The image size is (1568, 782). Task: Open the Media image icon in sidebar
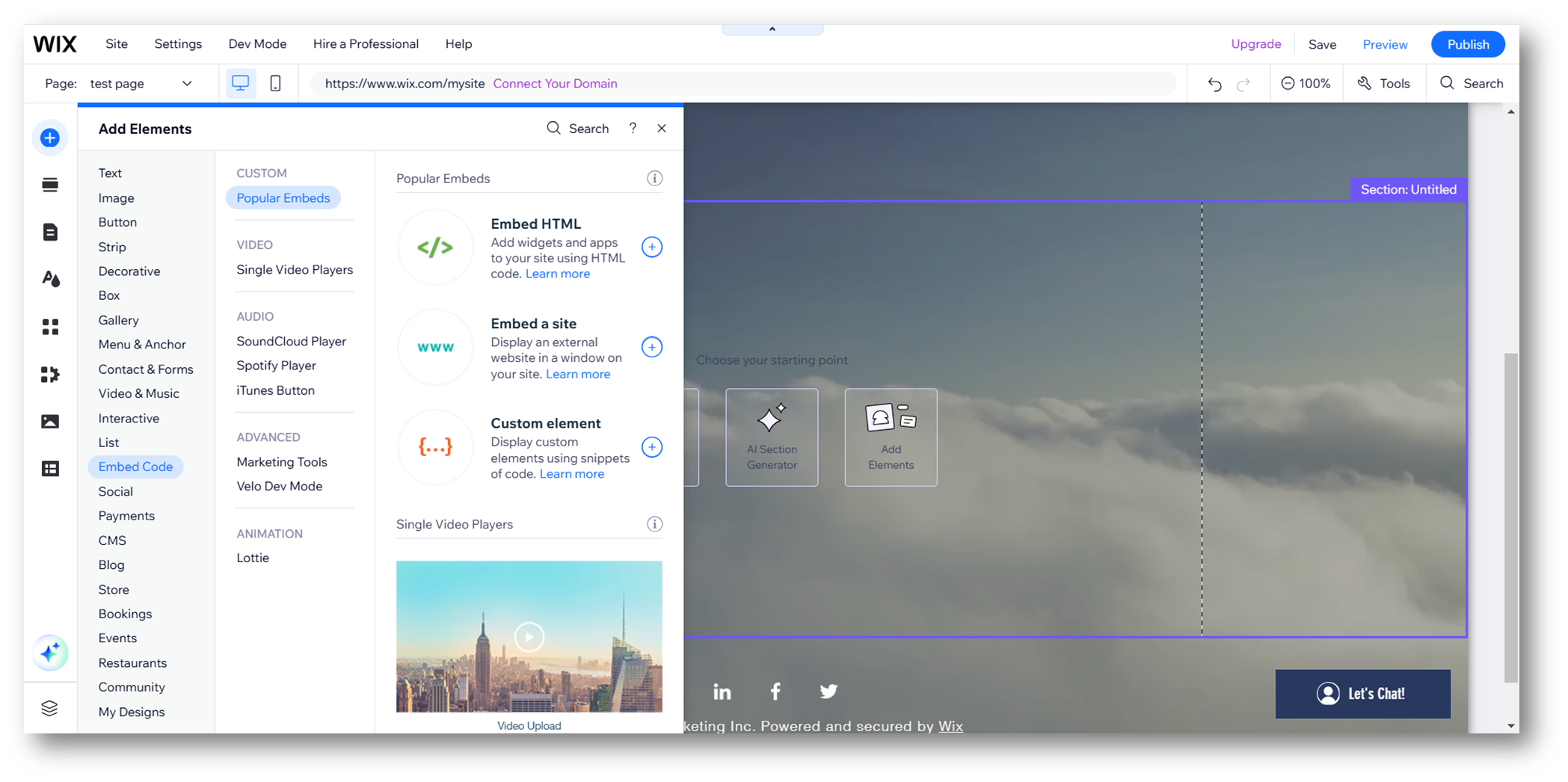point(50,421)
